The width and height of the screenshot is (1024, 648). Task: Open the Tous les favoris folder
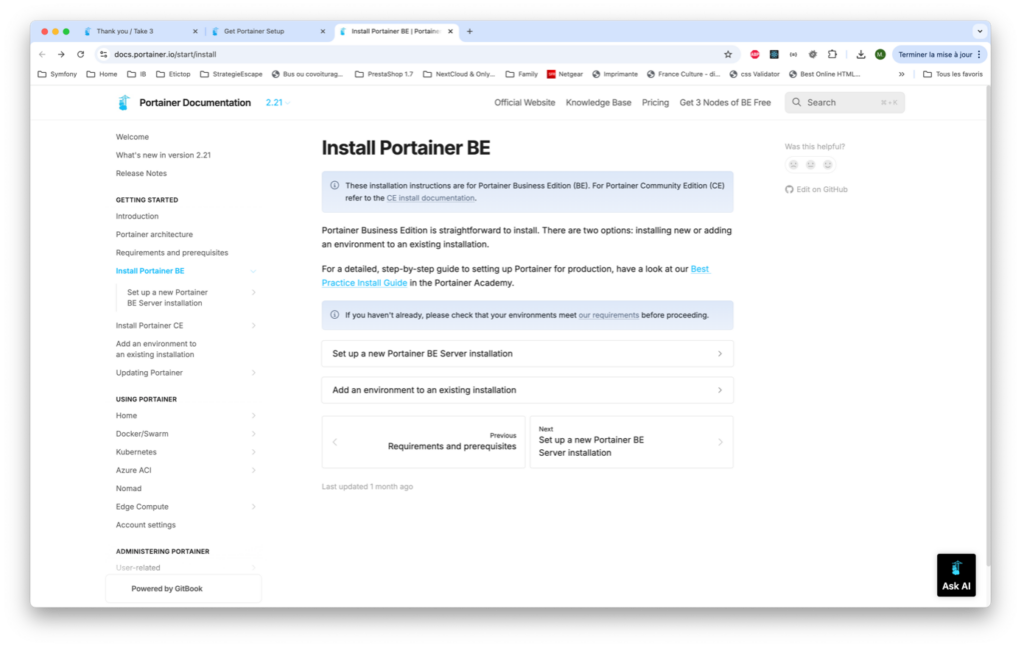[x=953, y=74]
